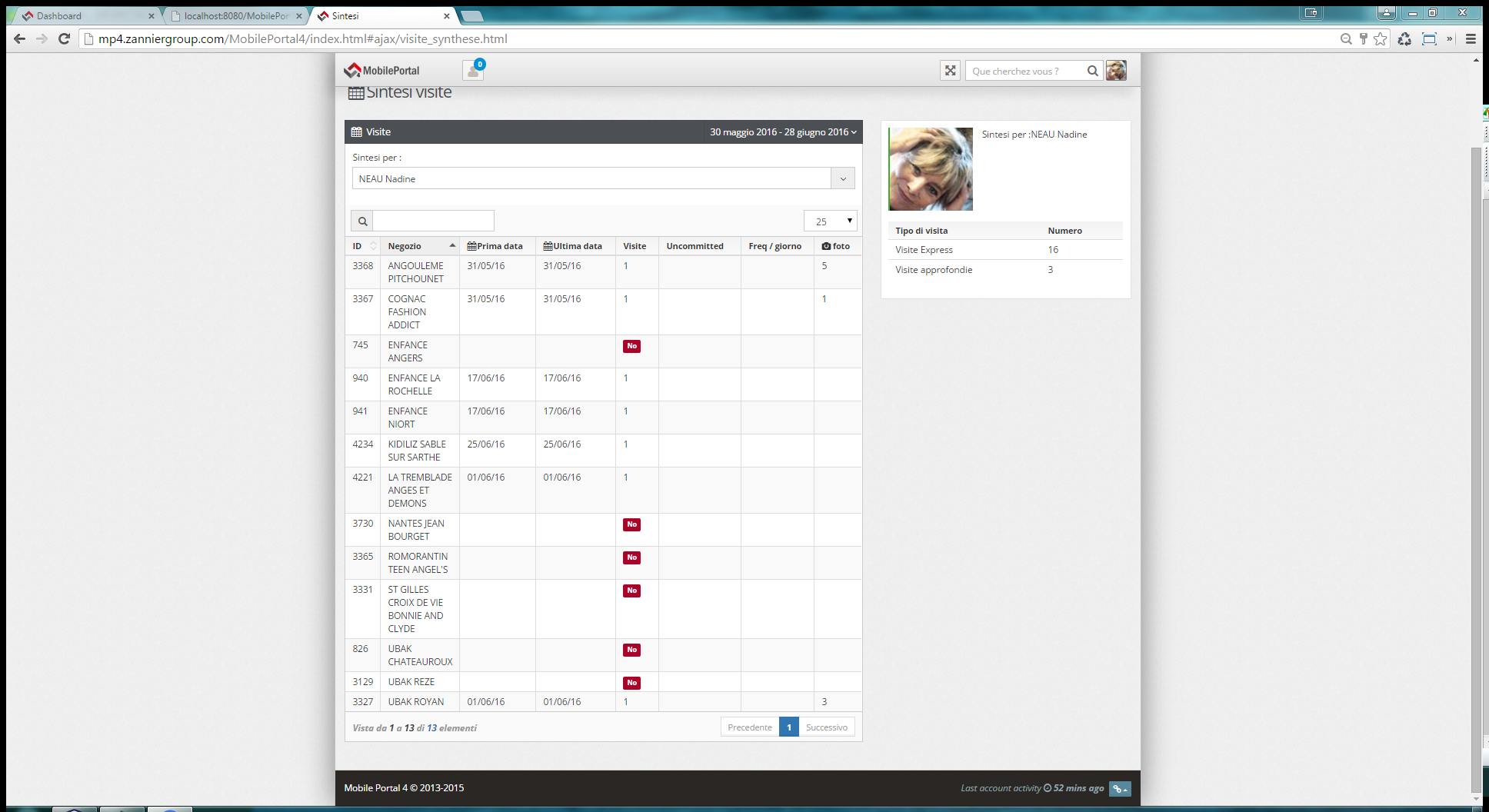
Task: Bookmark this page with the star icon
Action: [x=1381, y=38]
